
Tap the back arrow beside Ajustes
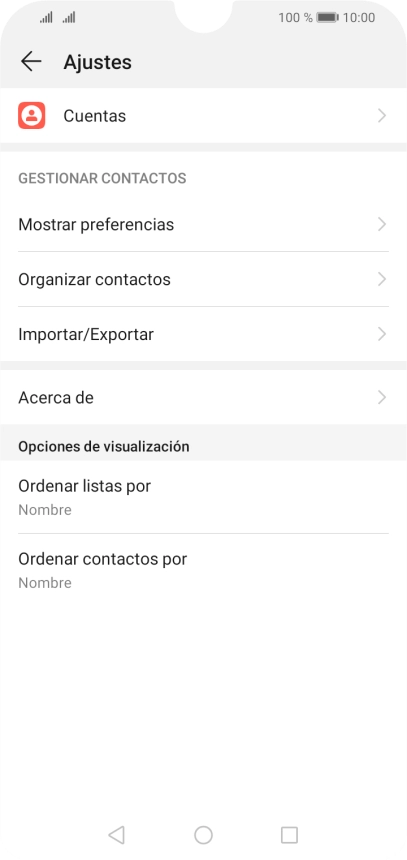[x=31, y=61]
